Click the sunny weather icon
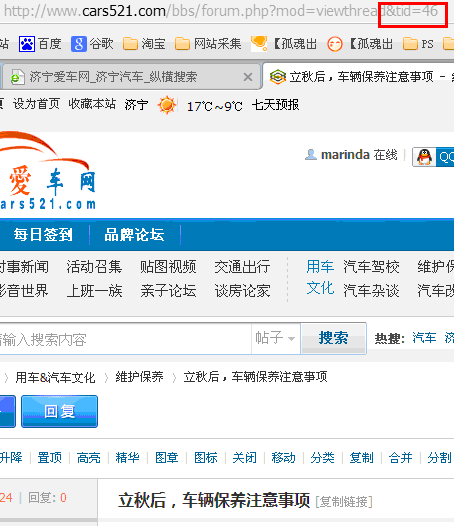The image size is (454, 526). [x=167, y=105]
